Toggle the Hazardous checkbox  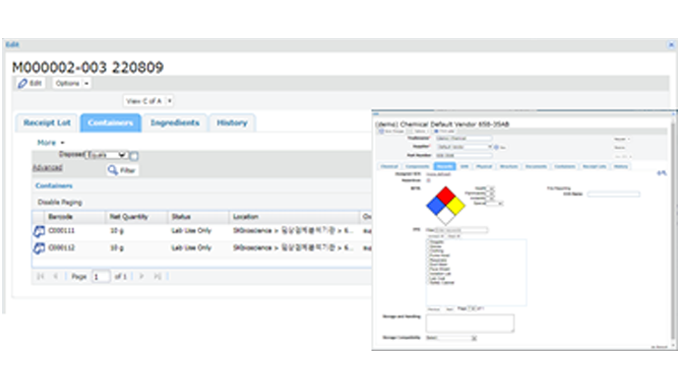428,180
